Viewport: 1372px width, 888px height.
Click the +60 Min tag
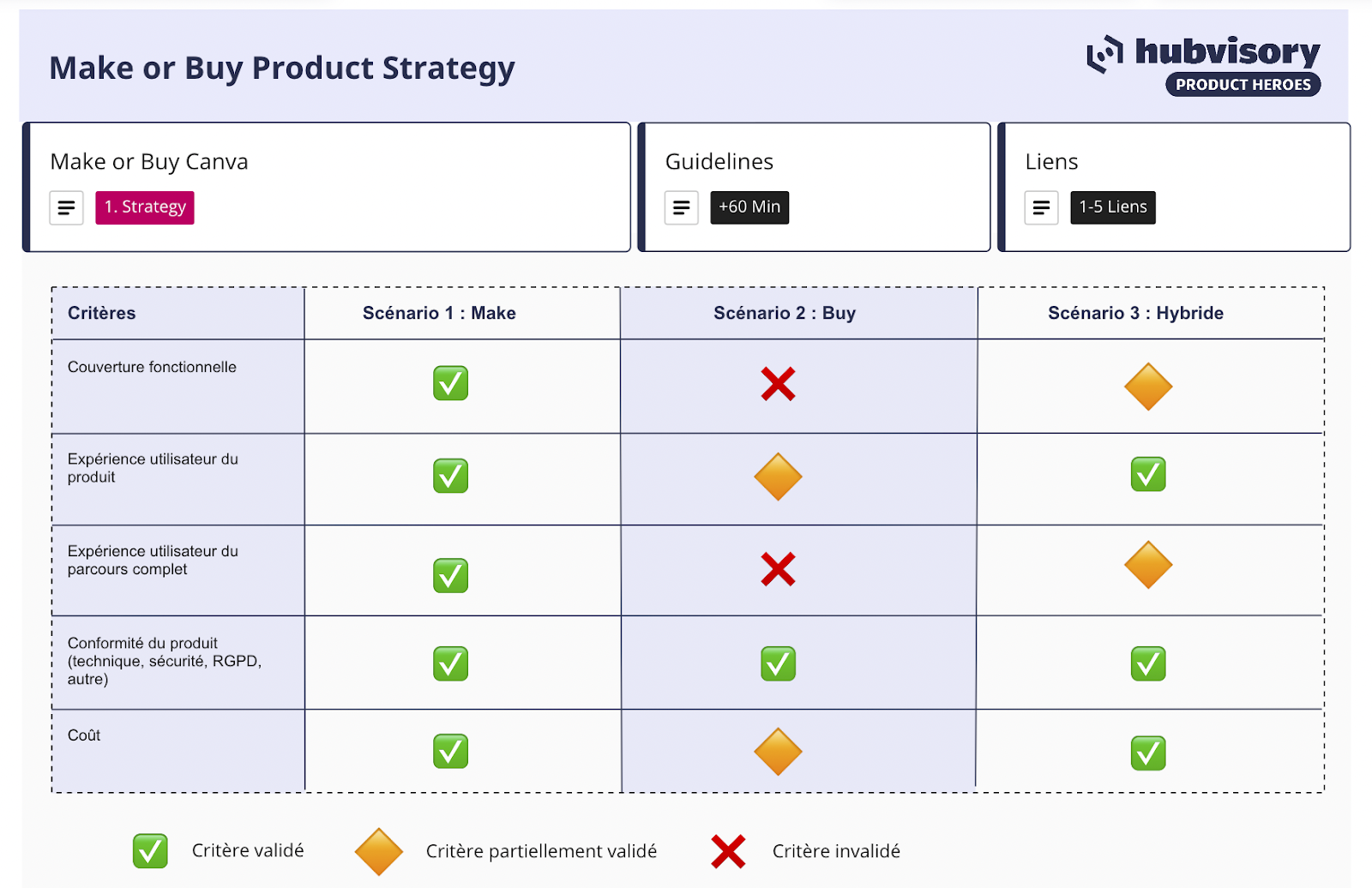(x=749, y=207)
